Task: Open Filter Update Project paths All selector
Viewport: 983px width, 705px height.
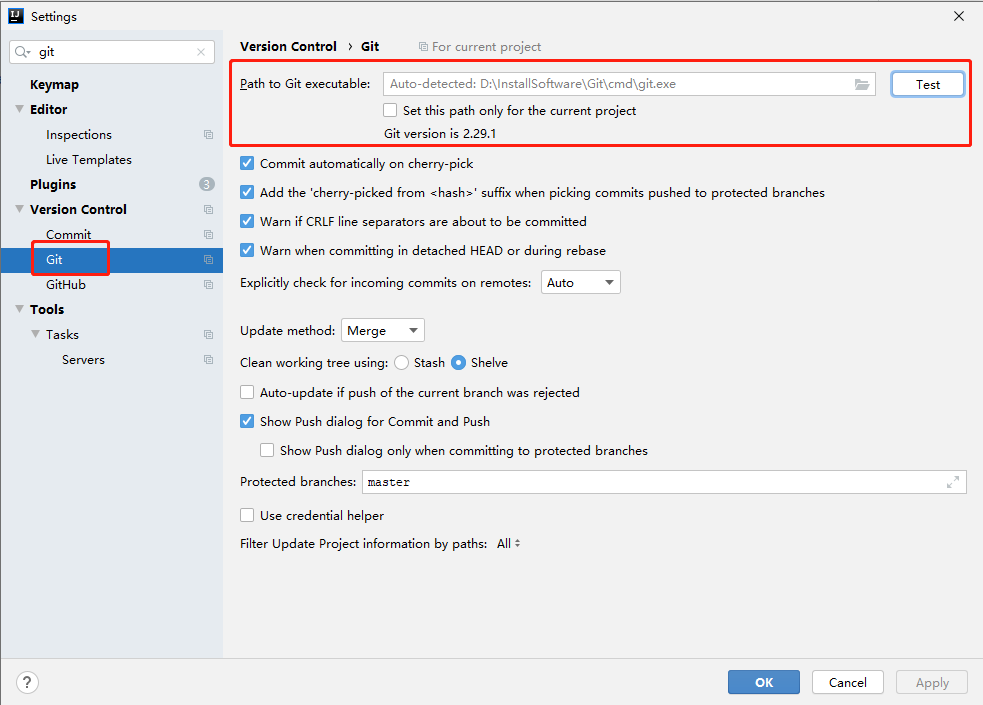Action: coord(509,544)
